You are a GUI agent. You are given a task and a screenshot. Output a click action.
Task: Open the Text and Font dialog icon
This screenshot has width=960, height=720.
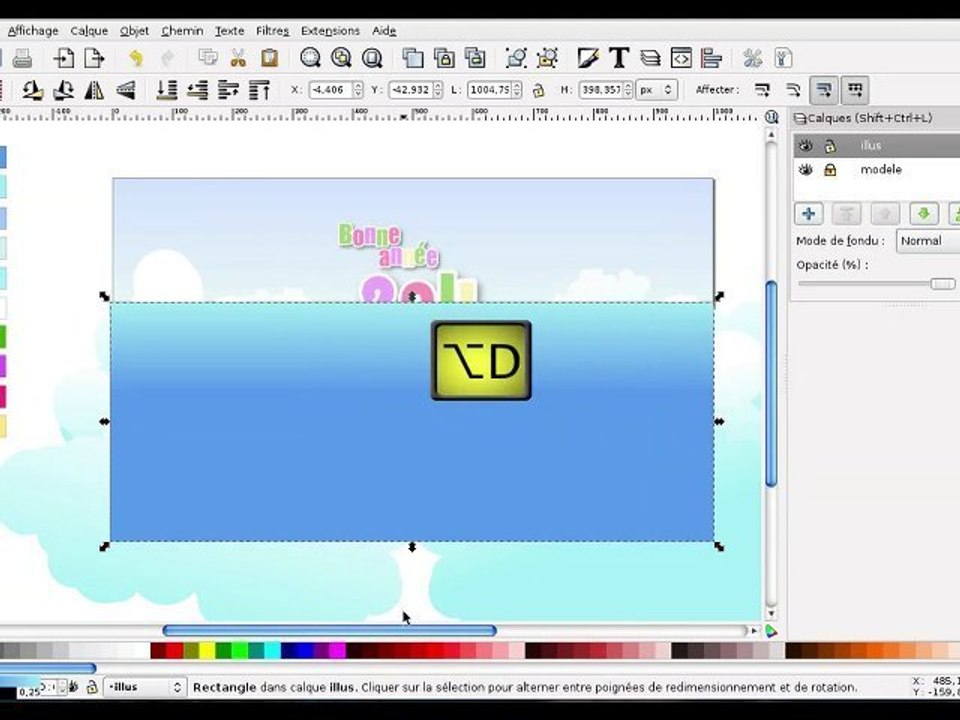619,58
